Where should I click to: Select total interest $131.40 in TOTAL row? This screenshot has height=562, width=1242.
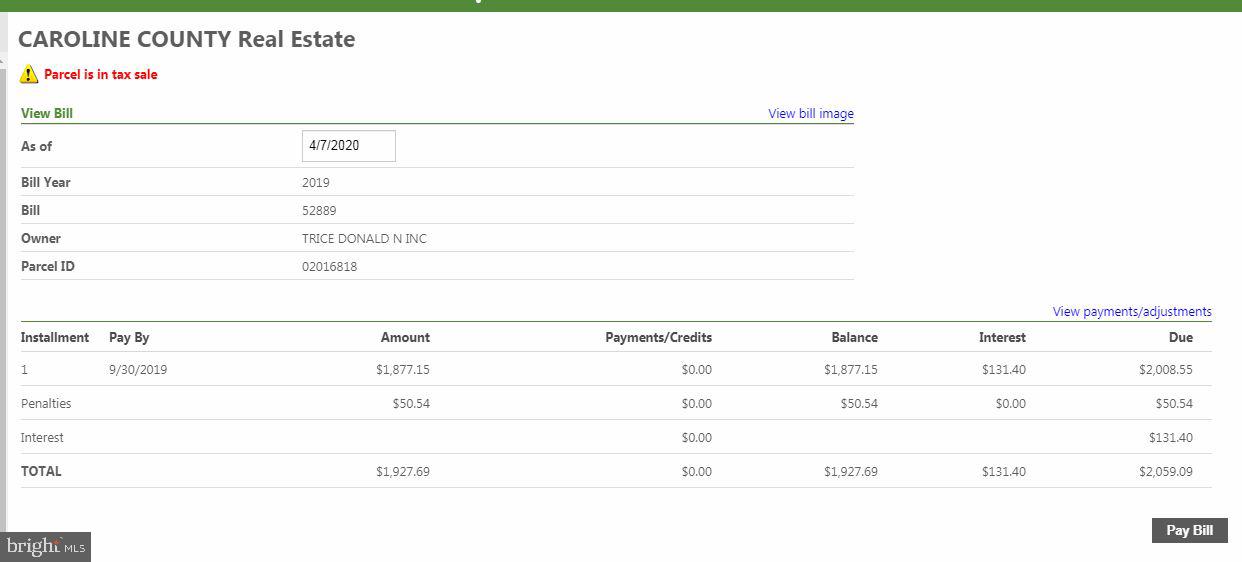click(1004, 471)
